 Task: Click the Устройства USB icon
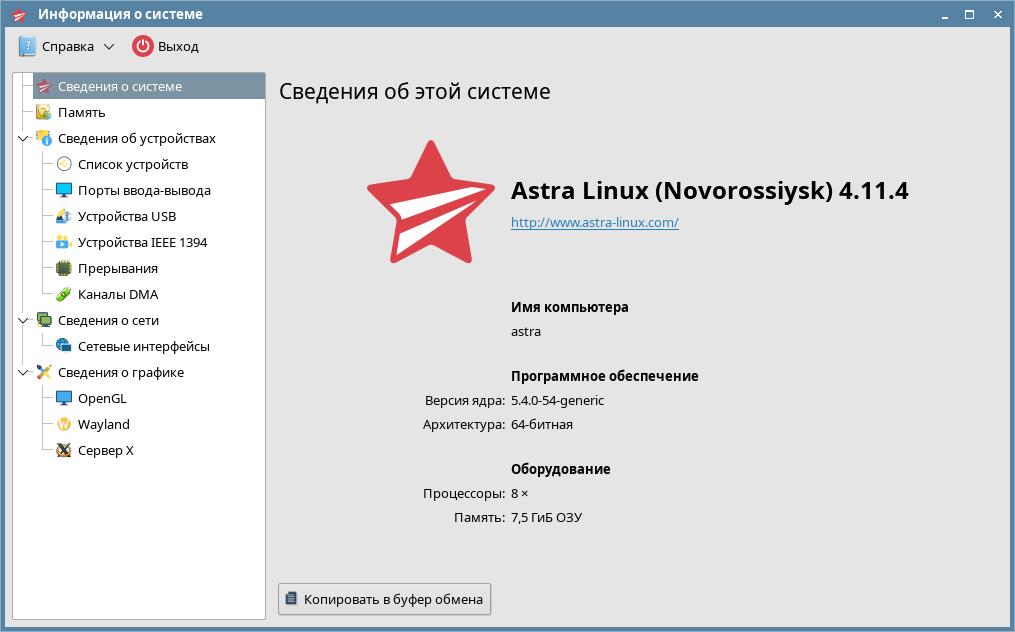click(63, 216)
